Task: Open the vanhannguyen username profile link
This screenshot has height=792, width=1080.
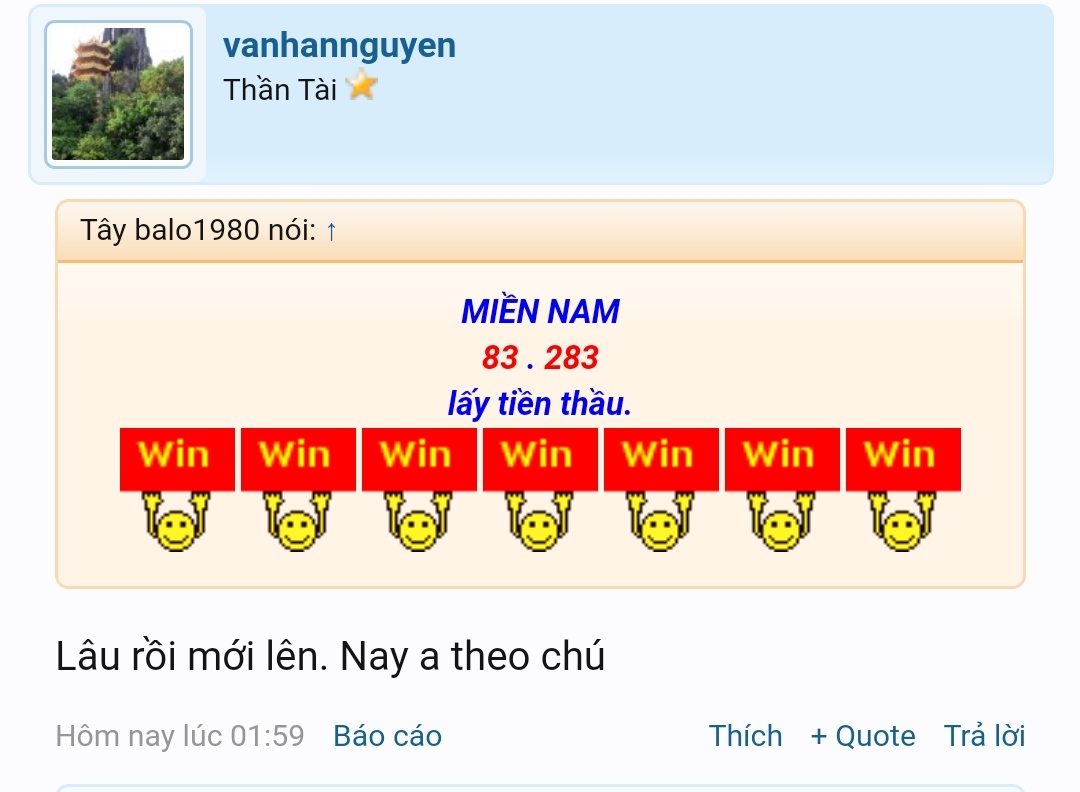Action: [340, 46]
